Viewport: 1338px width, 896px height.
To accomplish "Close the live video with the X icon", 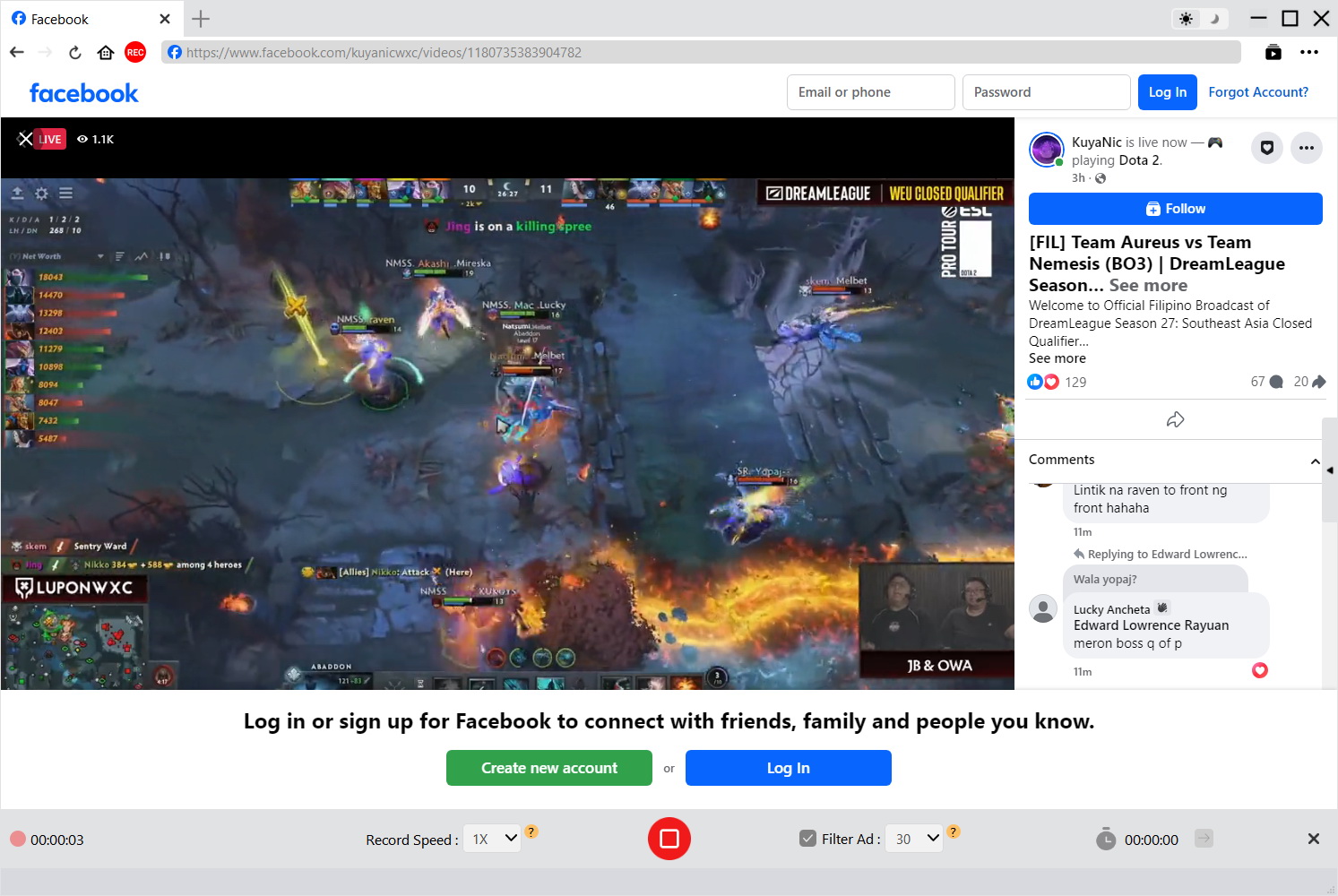I will [x=24, y=139].
